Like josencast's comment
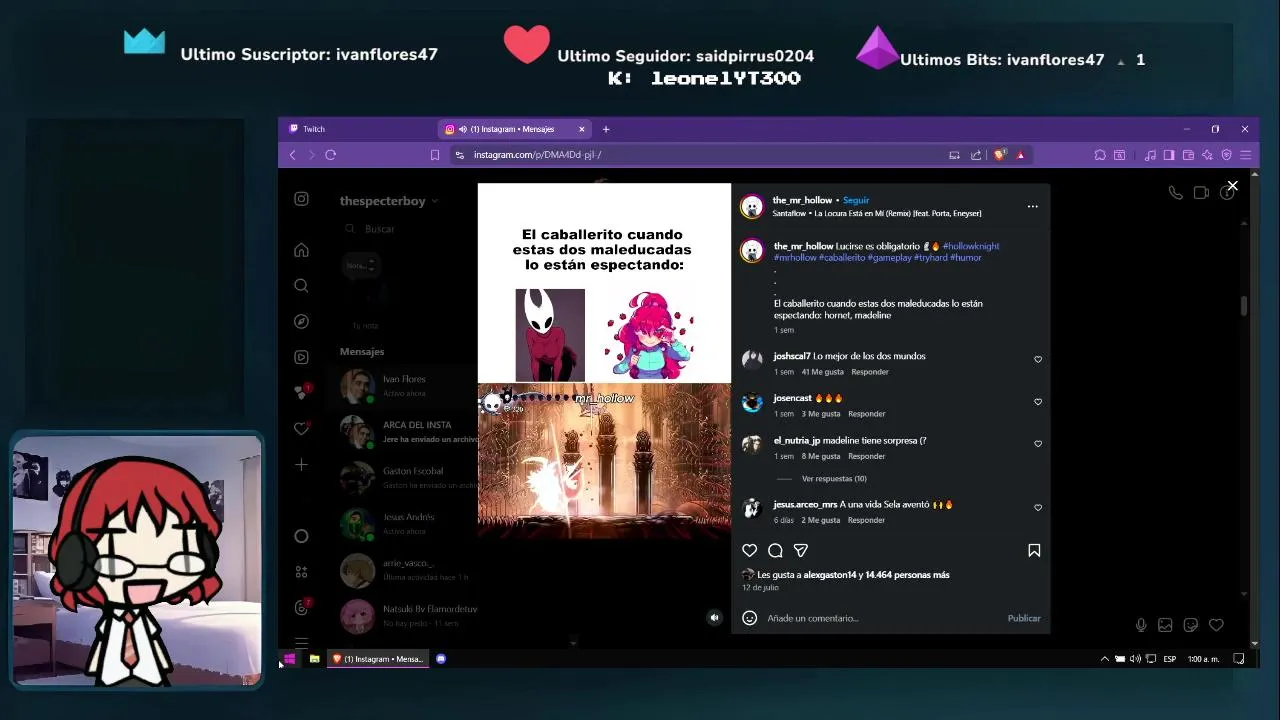Screen dimensions: 1280x720 tap(1038, 401)
